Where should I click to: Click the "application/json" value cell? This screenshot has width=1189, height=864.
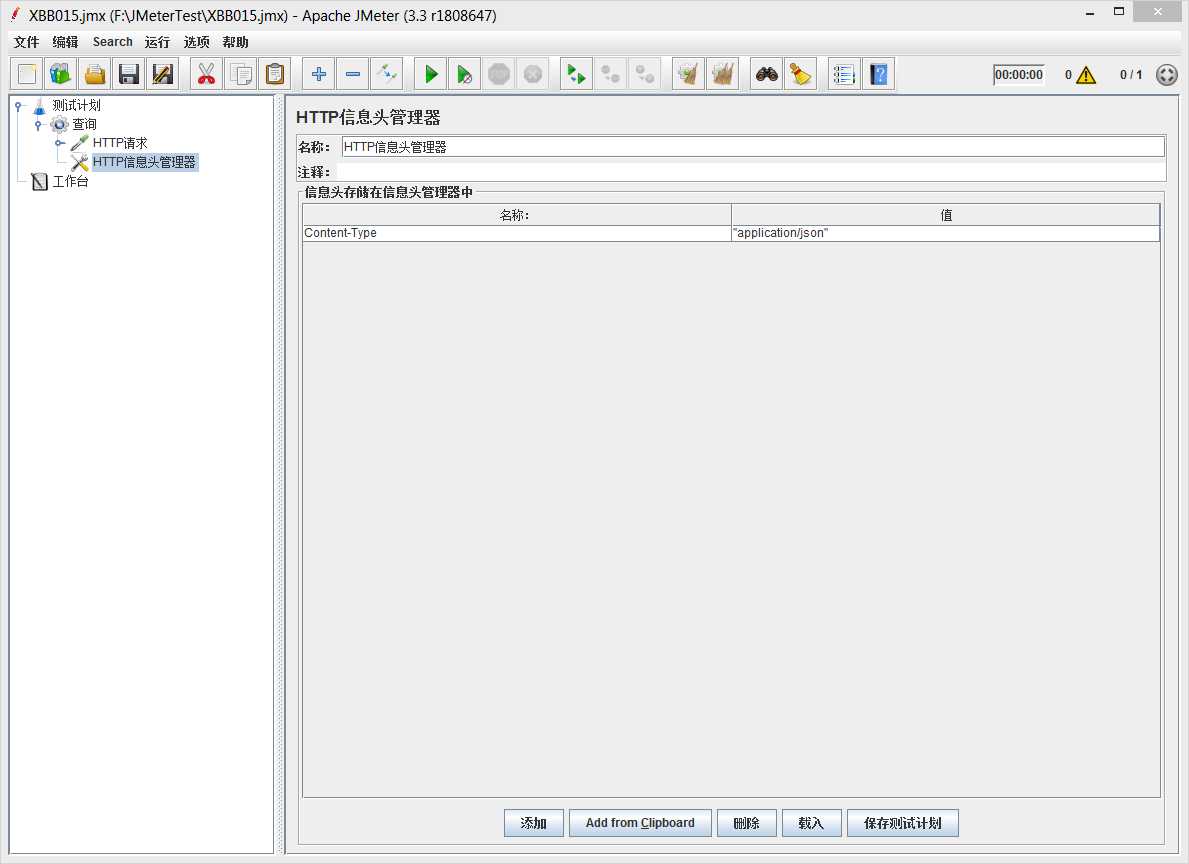coord(946,233)
